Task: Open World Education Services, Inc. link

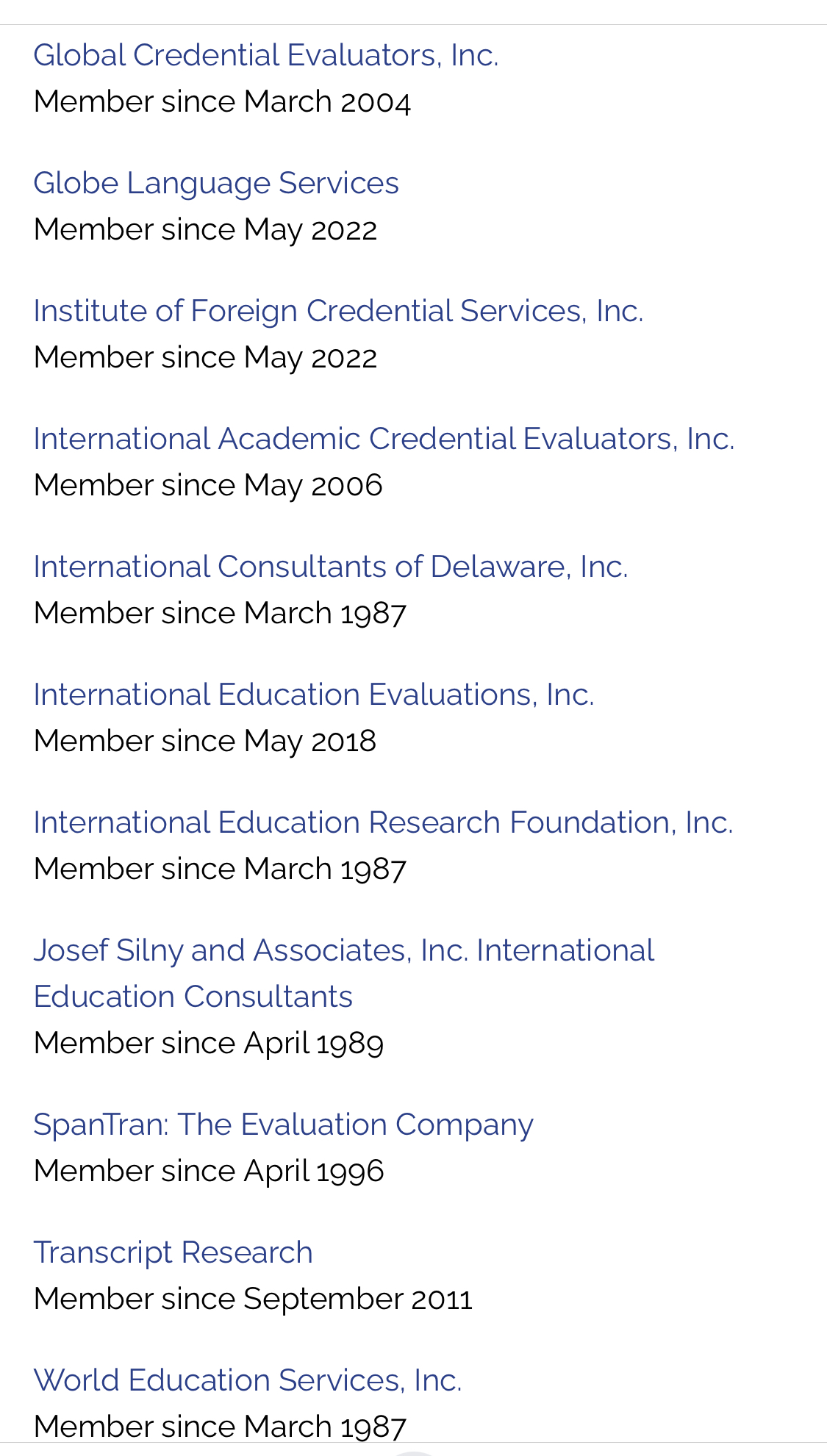Action: 248,1381
